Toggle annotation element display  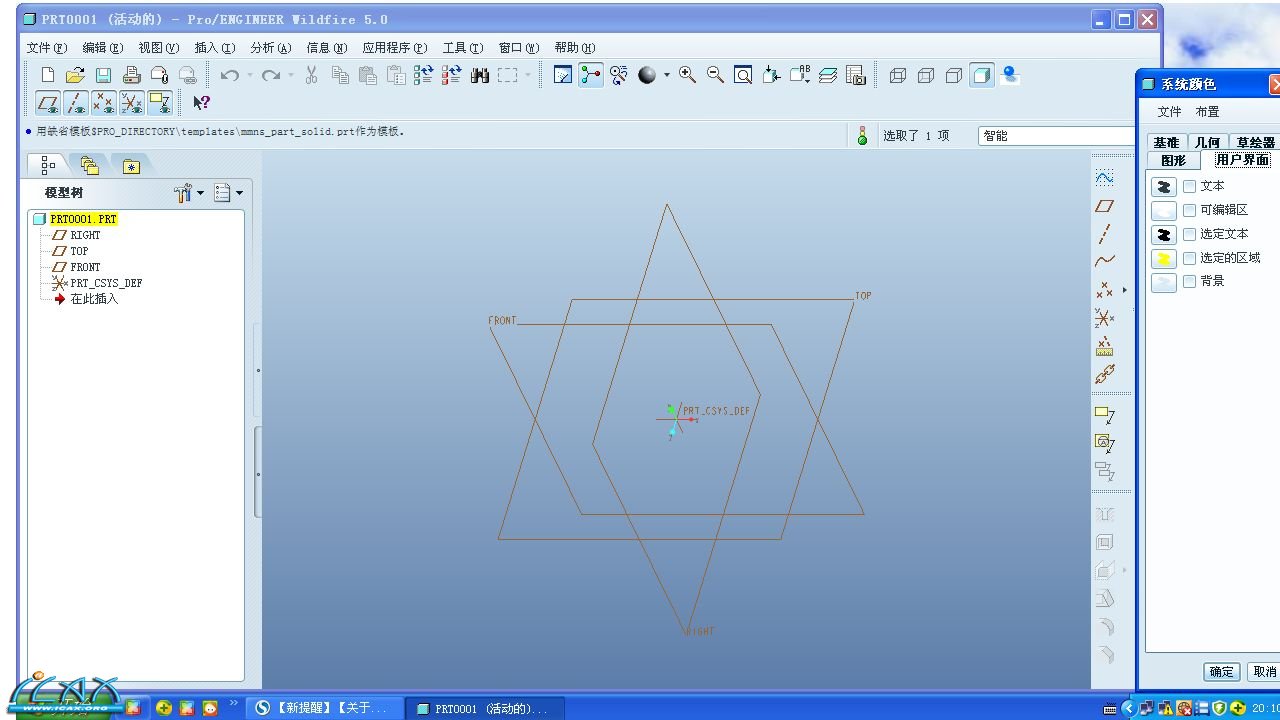click(x=160, y=102)
